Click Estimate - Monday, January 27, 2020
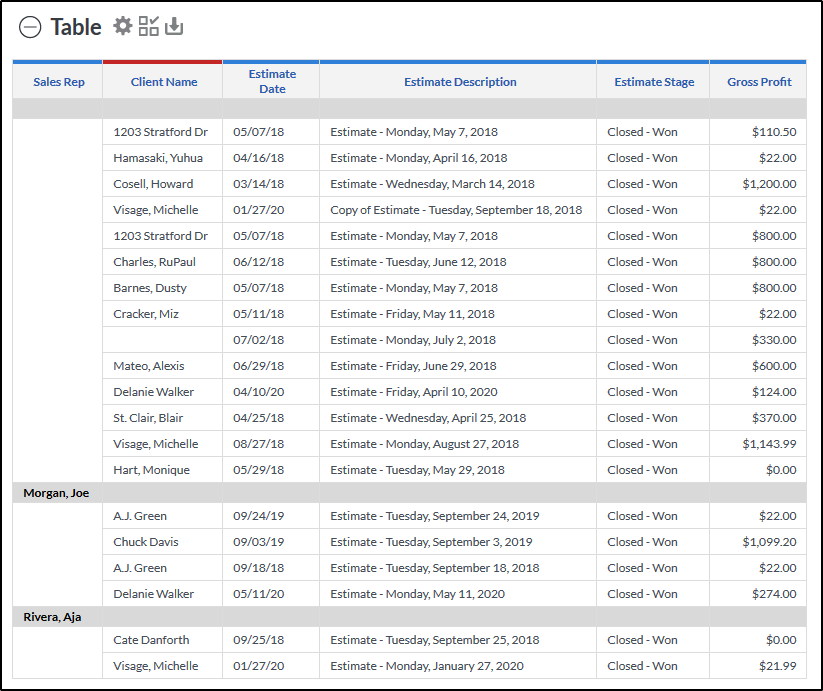Viewport: 823px width, 691px height. 427,666
